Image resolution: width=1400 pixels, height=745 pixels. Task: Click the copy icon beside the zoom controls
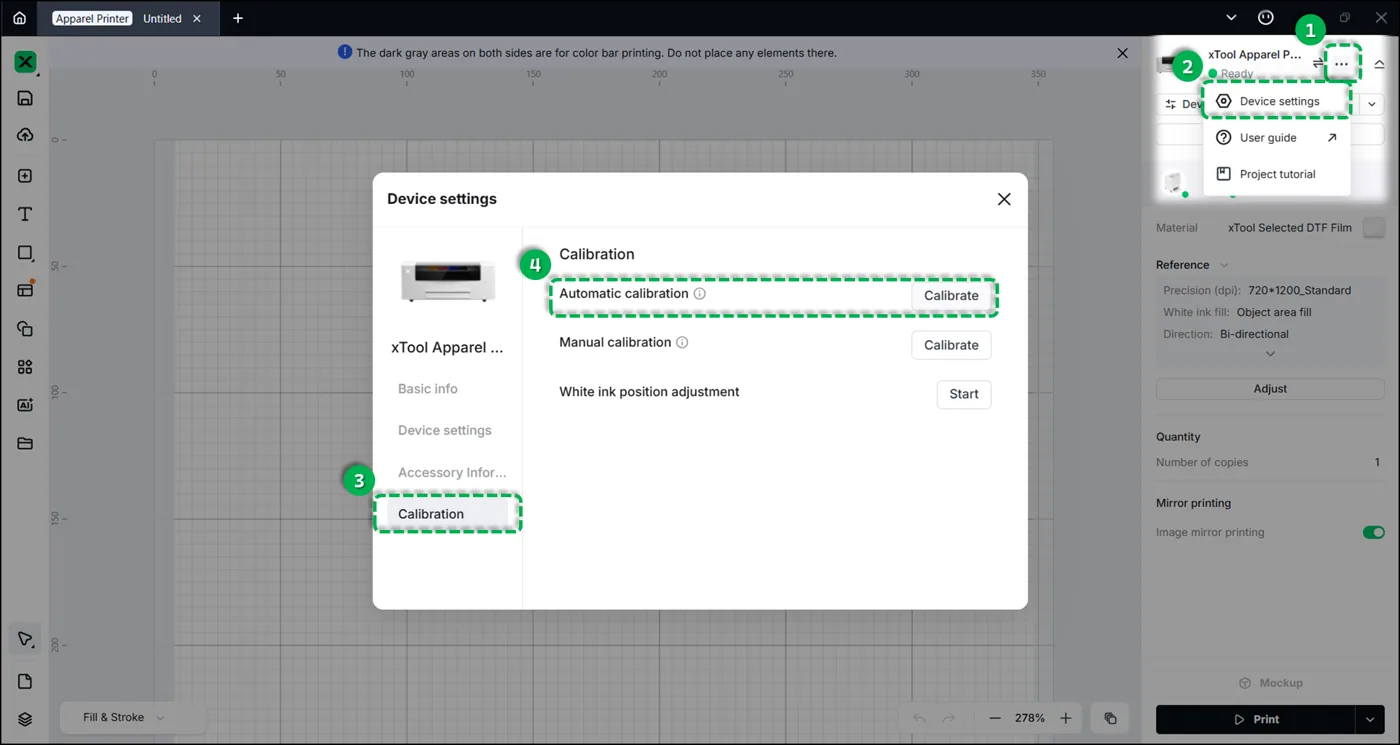pyautogui.click(x=1110, y=718)
